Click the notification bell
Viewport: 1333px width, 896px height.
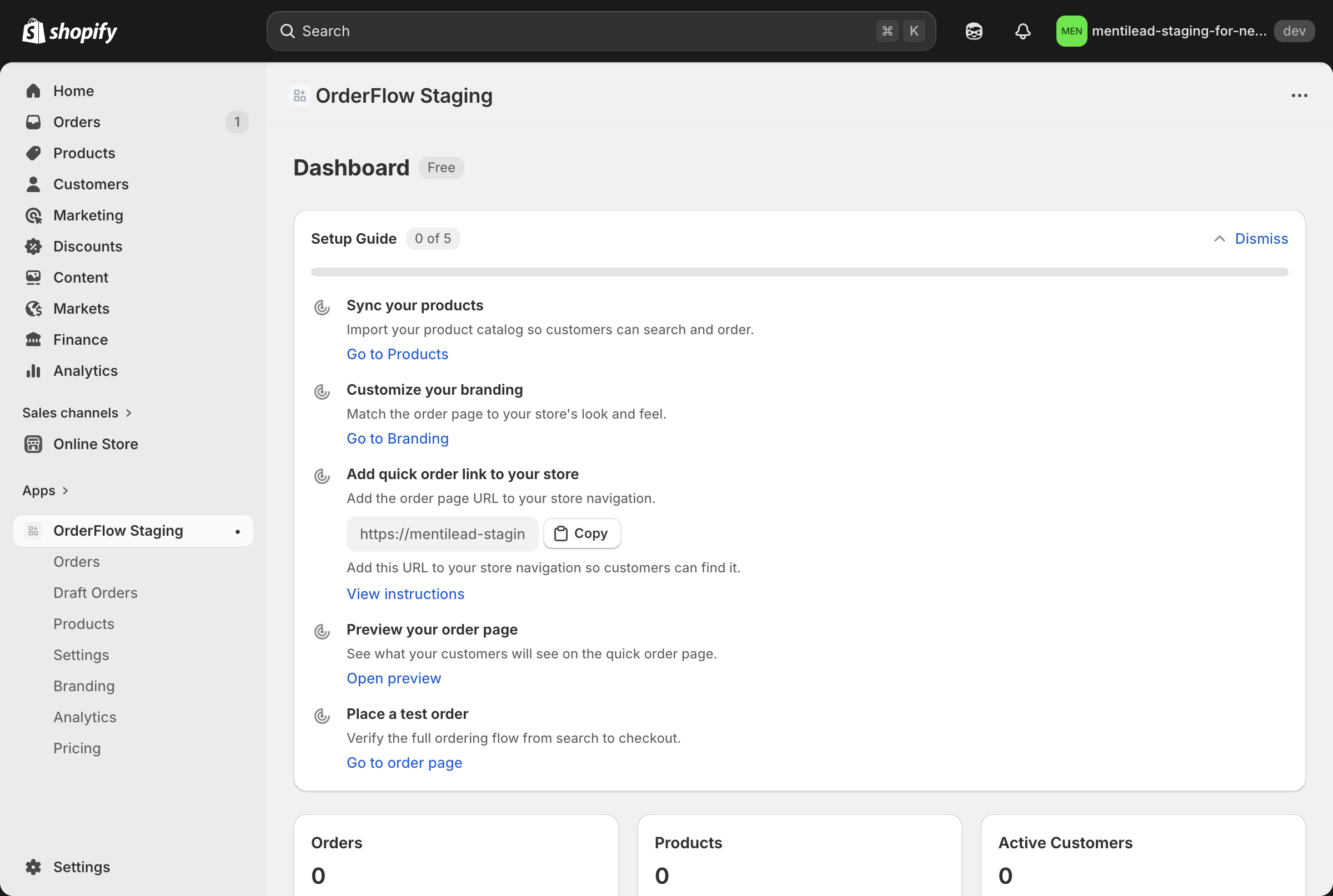[x=1023, y=31]
